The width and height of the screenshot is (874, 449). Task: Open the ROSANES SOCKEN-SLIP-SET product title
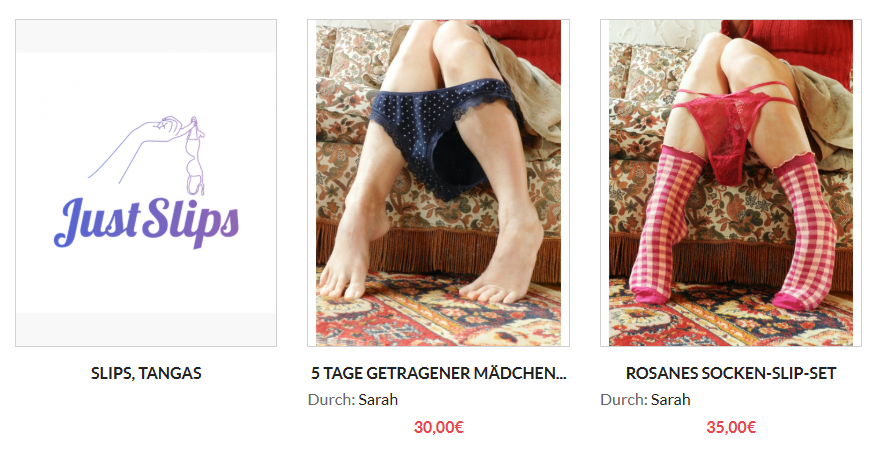[x=731, y=373]
